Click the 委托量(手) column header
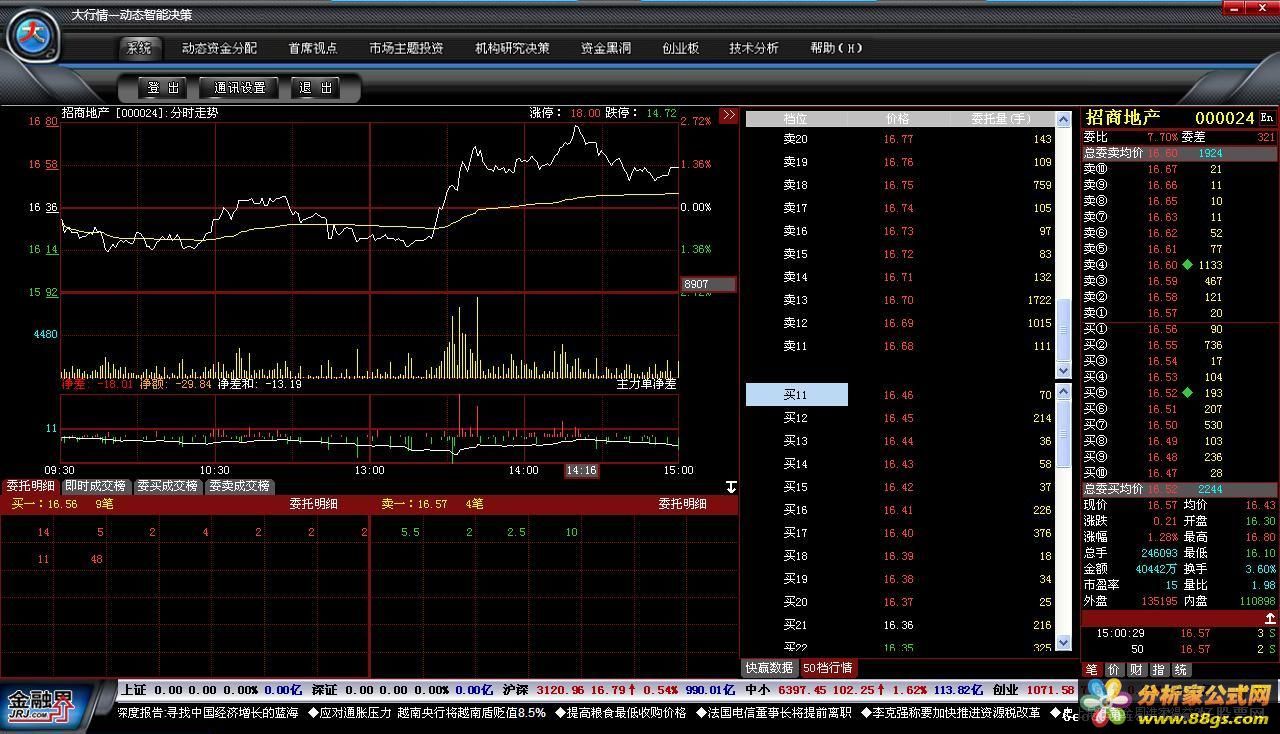This screenshot has width=1280, height=734. pyautogui.click(x=1001, y=119)
